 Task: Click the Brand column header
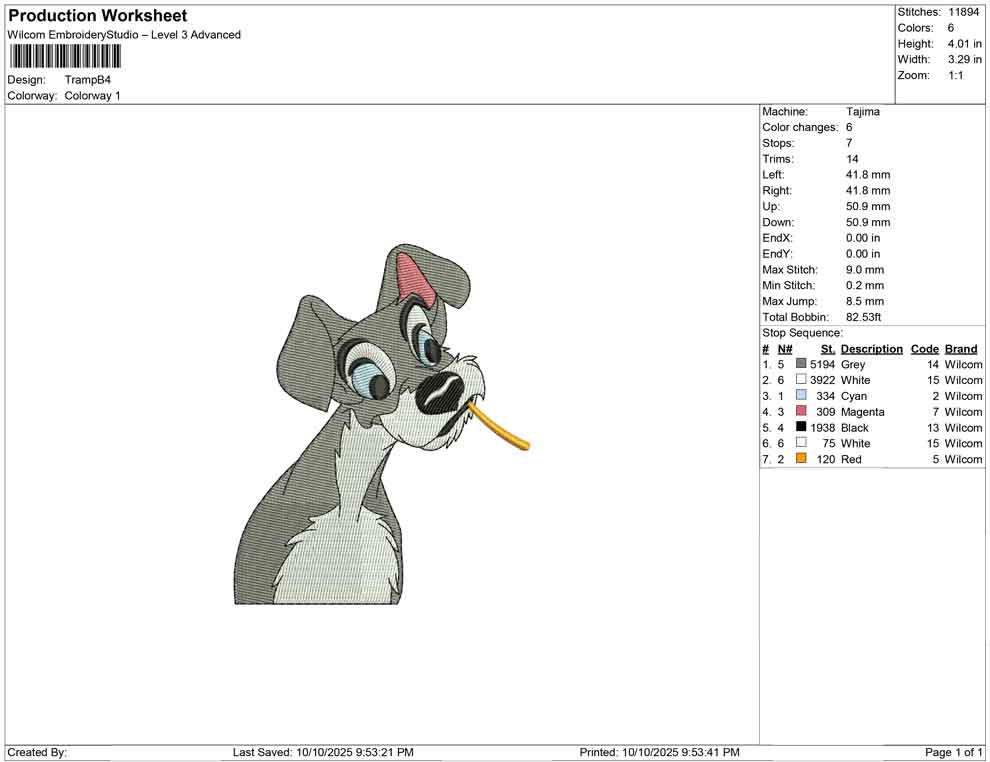tap(961, 349)
